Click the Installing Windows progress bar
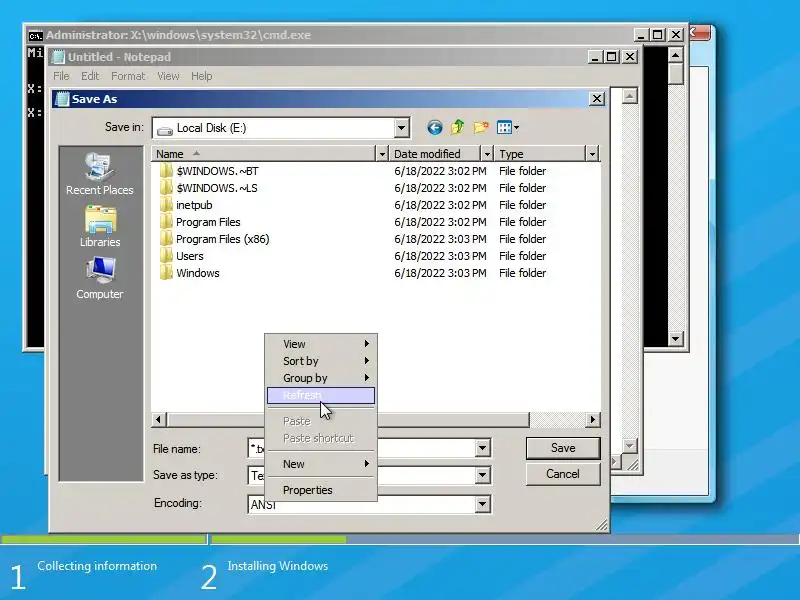The height and width of the screenshot is (600, 800). (505, 539)
